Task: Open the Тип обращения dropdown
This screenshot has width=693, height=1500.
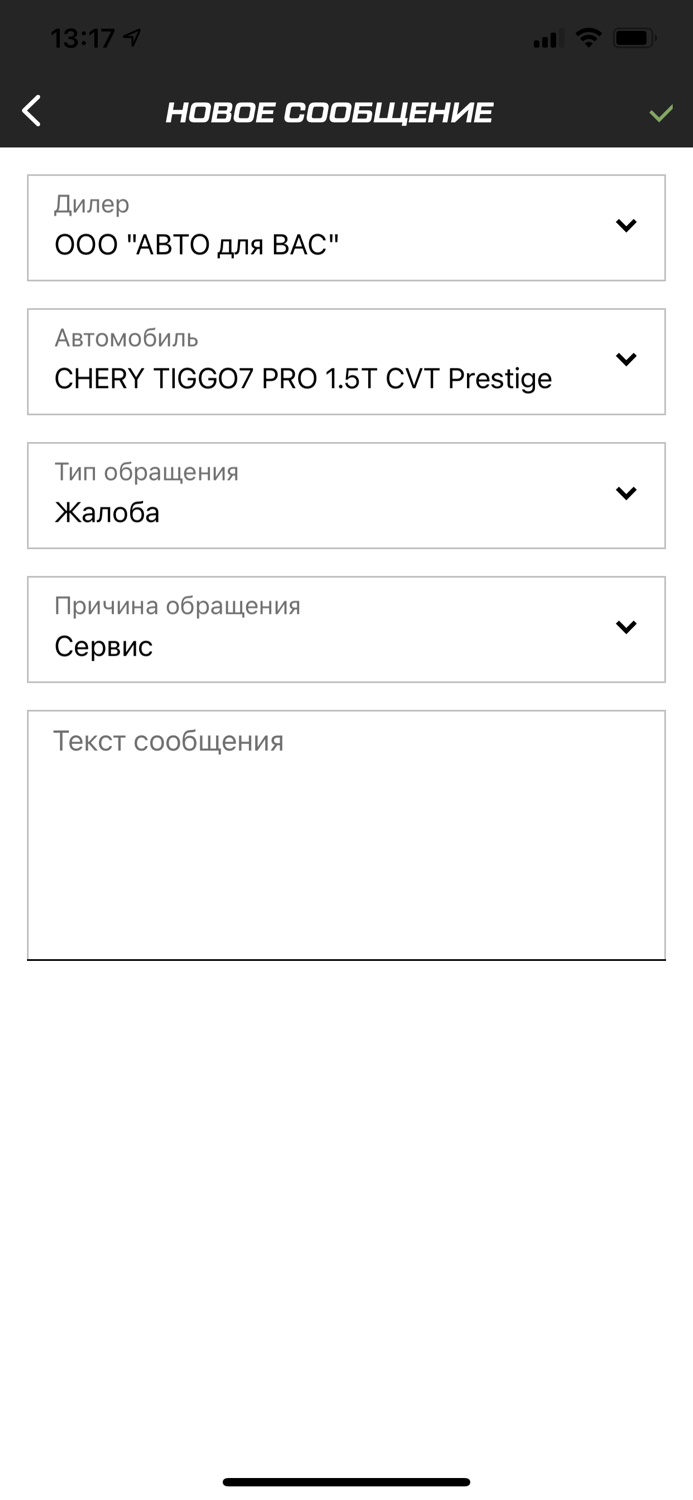Action: point(346,494)
